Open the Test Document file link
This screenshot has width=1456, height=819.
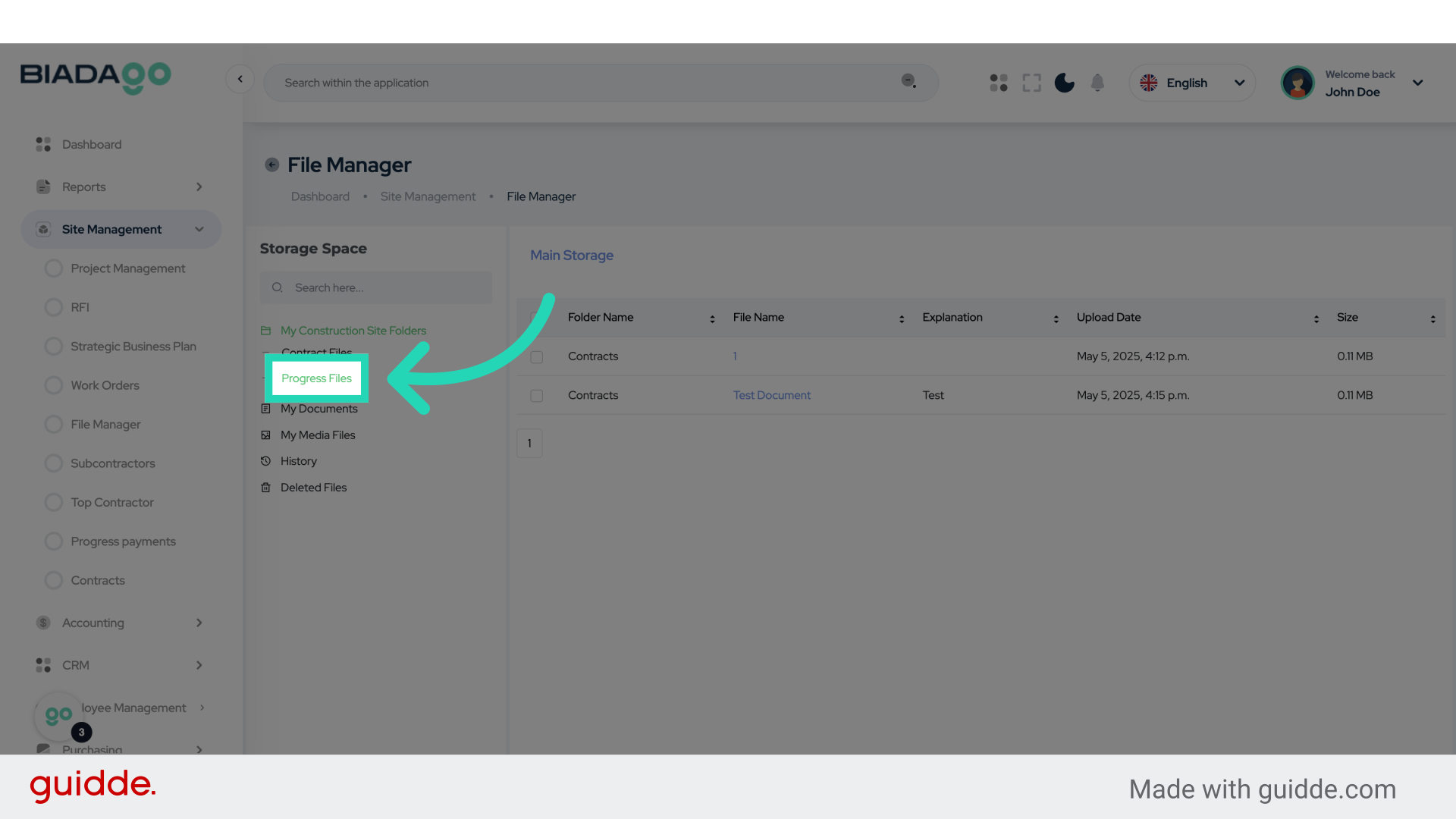click(x=771, y=395)
